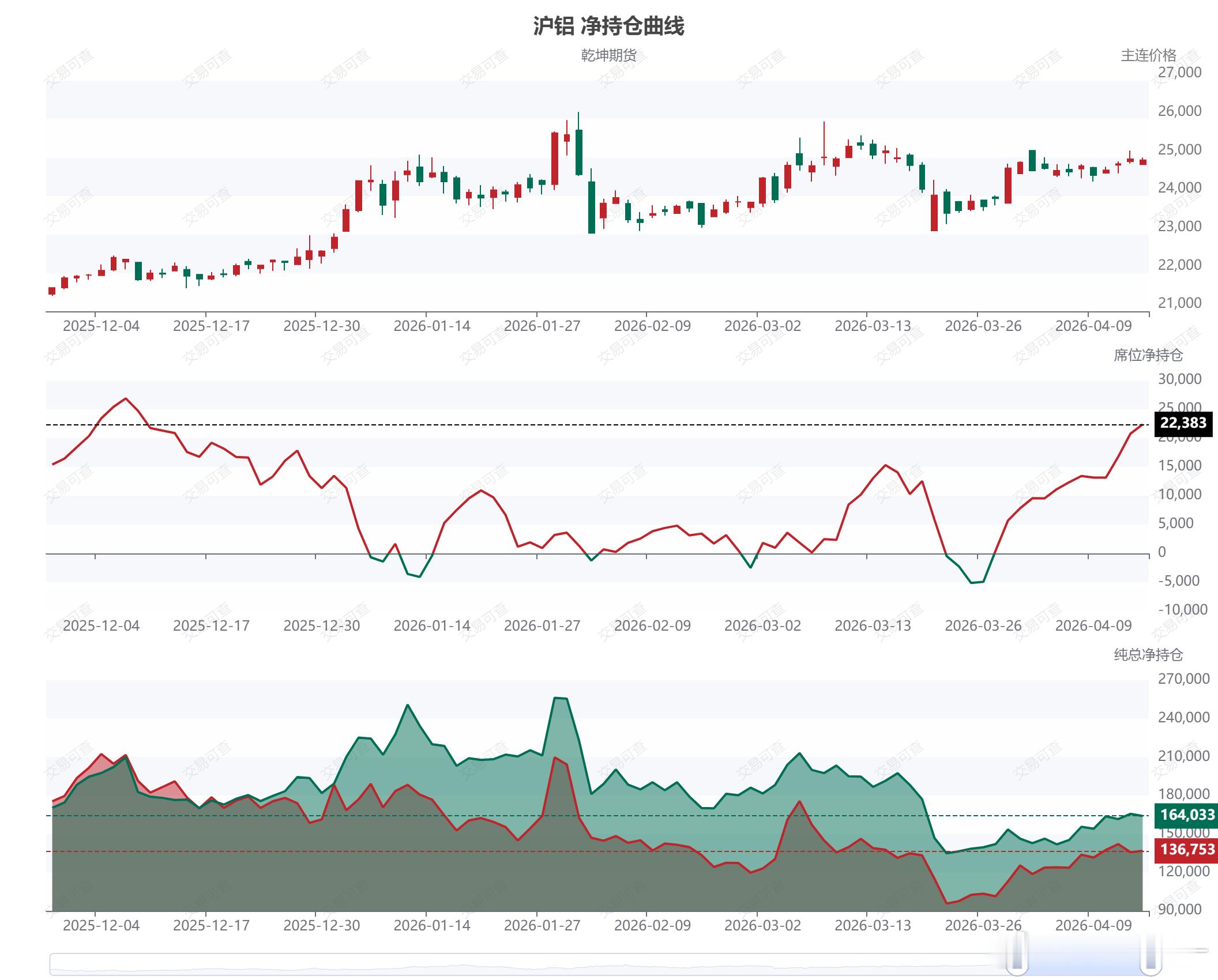Click the green 164,033 value tag

pyautogui.click(x=1187, y=815)
